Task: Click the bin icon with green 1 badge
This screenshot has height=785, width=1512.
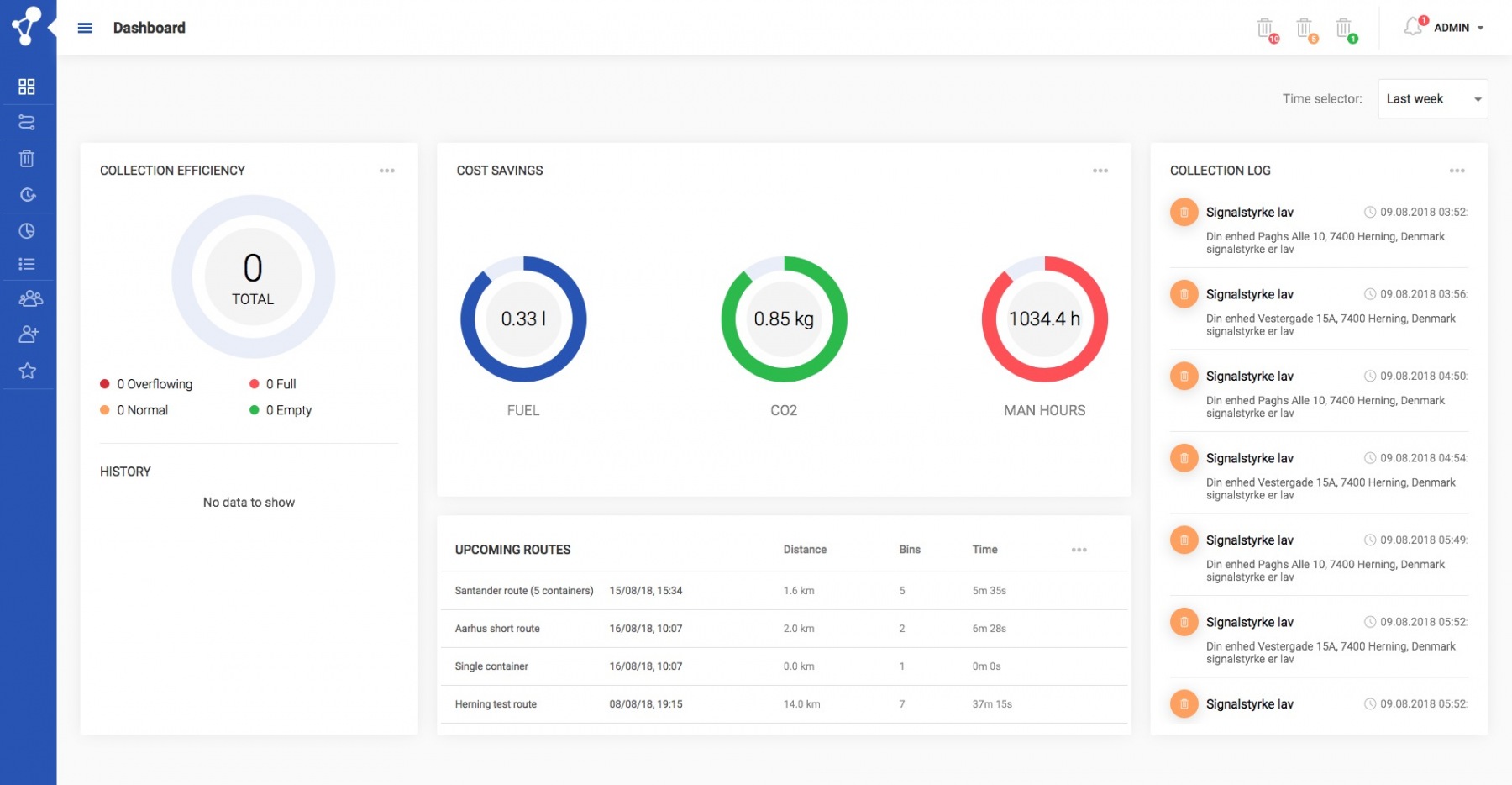Action: point(1344,29)
